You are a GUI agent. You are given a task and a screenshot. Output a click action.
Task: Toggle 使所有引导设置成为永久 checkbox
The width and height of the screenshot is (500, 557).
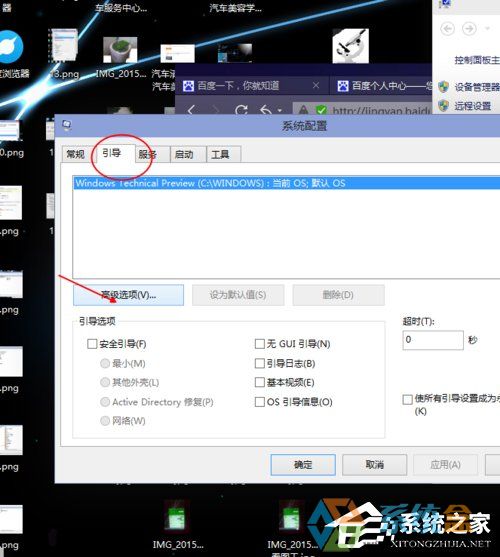[407, 399]
